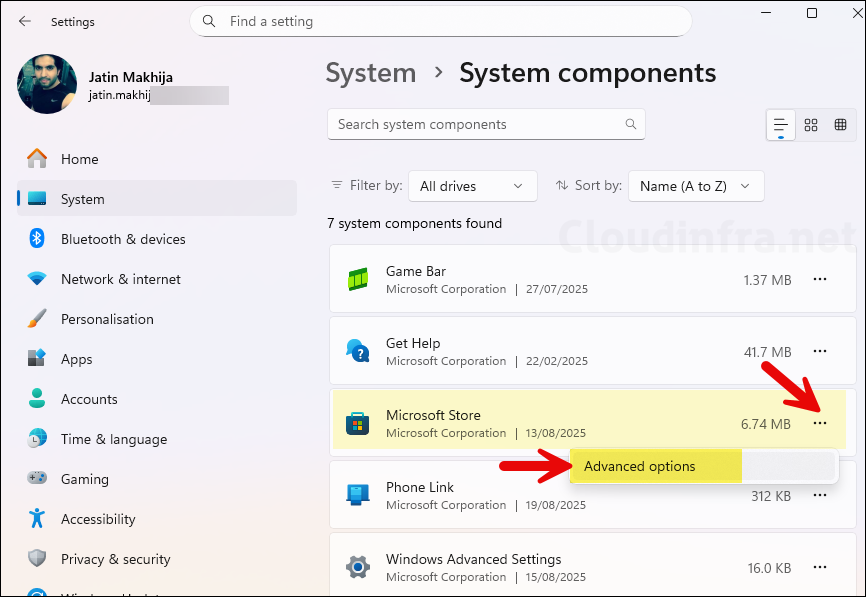Screen dimensions: 866x597
Task: Click the Home house icon
Action: [37, 159]
